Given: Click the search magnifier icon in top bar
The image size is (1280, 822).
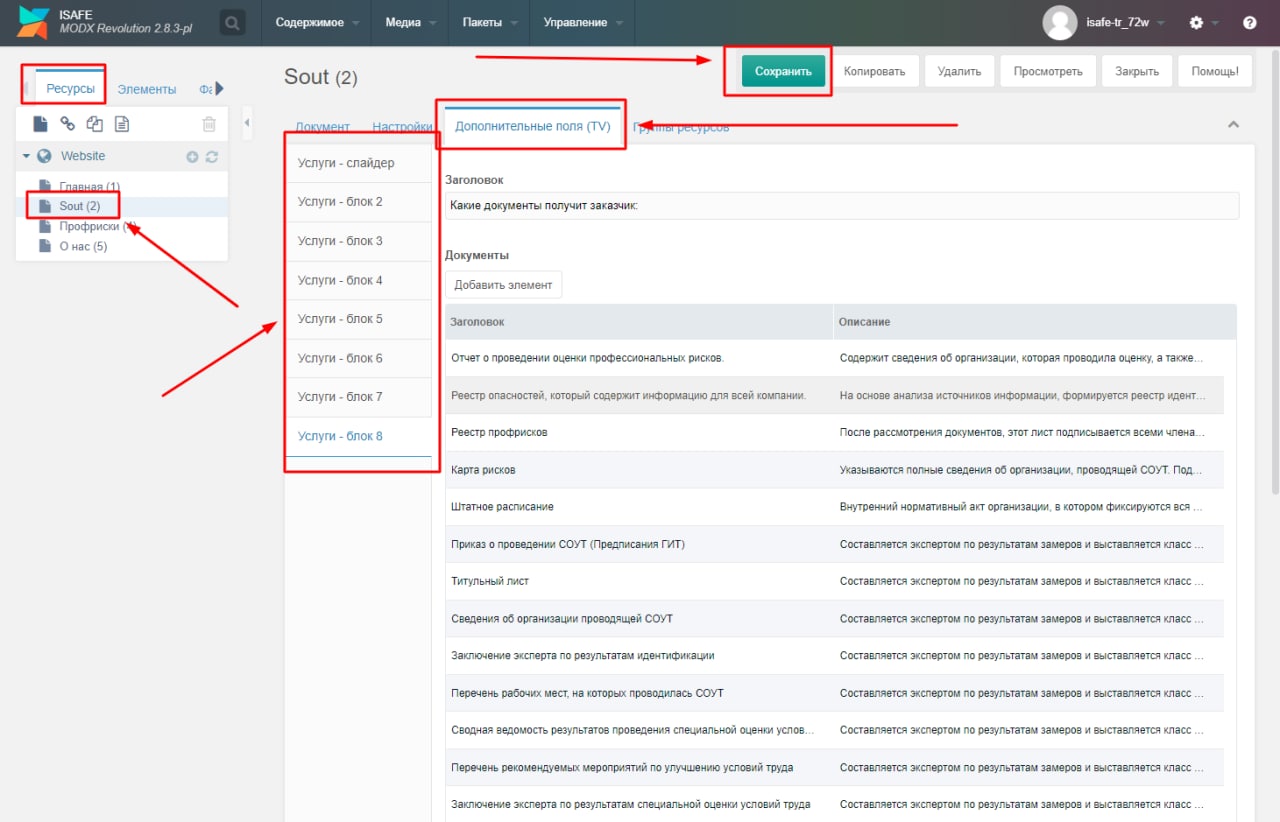Looking at the screenshot, I should click(232, 22).
